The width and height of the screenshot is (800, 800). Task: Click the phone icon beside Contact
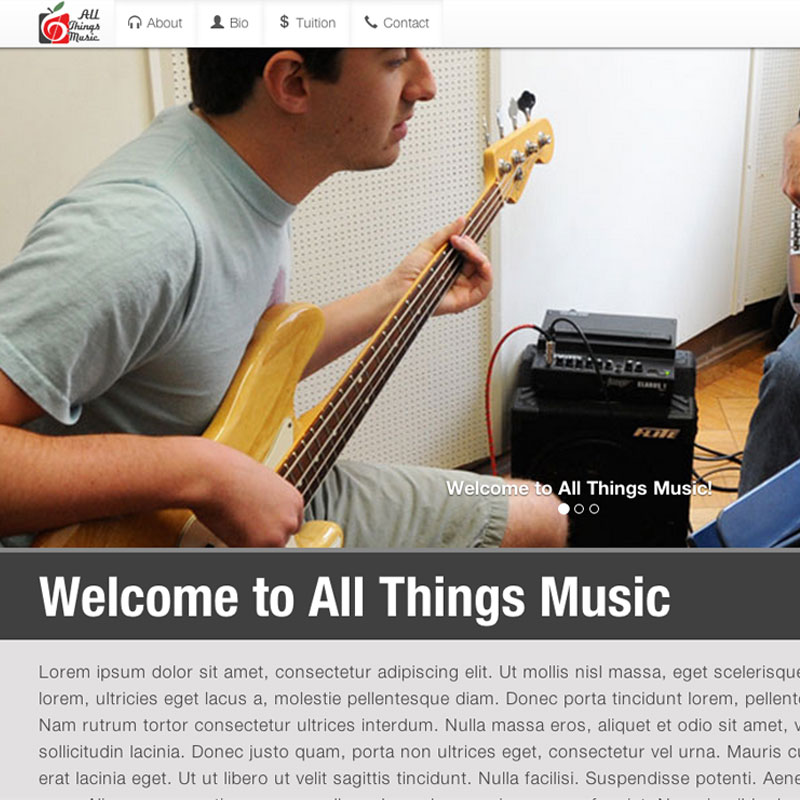[371, 22]
